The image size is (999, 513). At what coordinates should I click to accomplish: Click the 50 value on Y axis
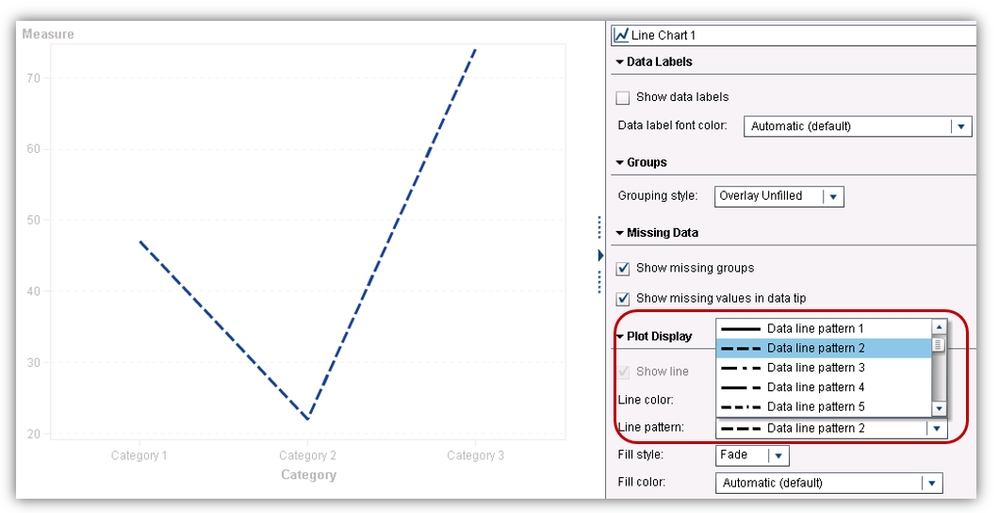point(33,220)
